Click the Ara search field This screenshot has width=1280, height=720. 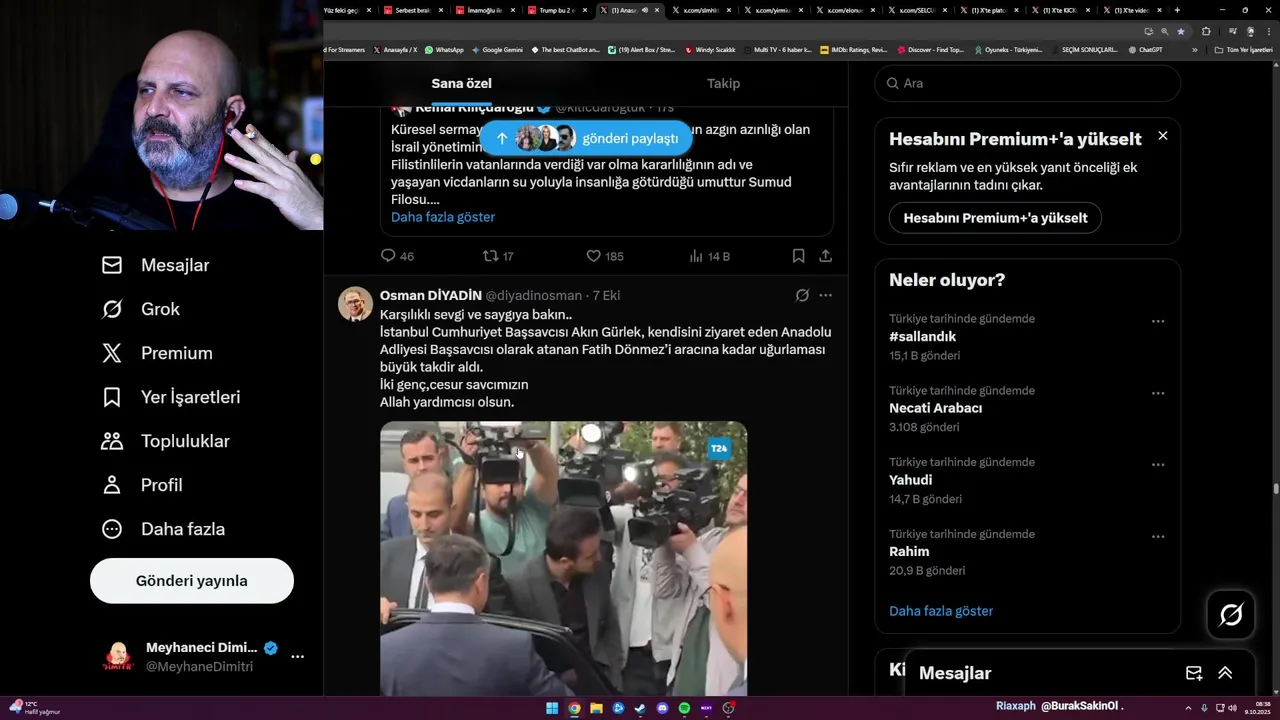tap(1028, 83)
